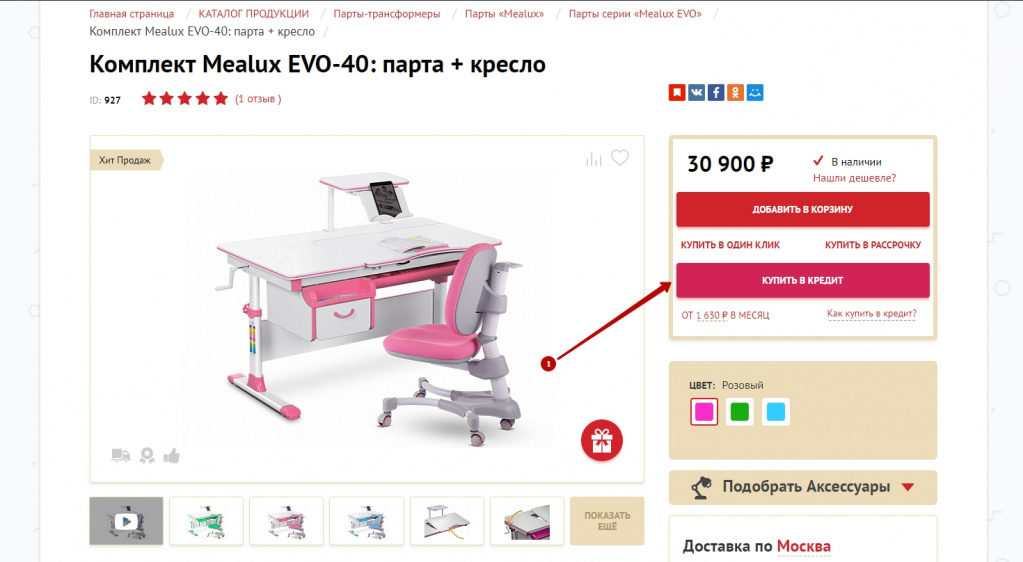The height and width of the screenshot is (562, 1023).
Task: Click the blue Moi Mir share icon
Action: [x=755, y=93]
